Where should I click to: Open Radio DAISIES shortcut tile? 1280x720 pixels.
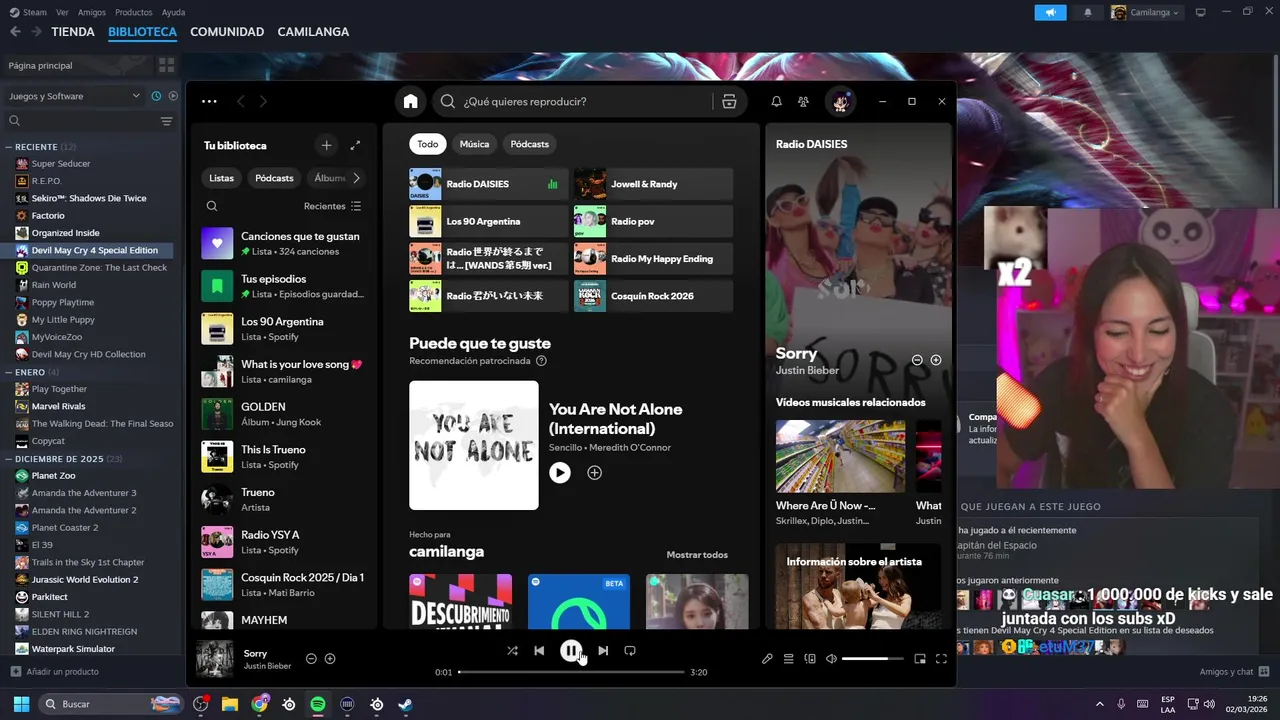point(488,184)
